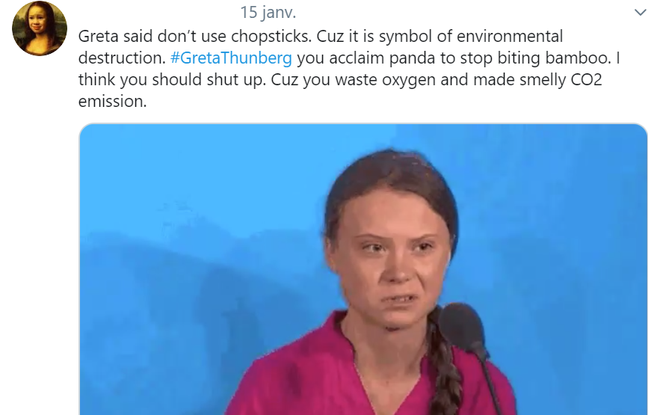This screenshot has width=648, height=415.
Task: Click "think you should shut up" text line
Action: tap(172, 80)
